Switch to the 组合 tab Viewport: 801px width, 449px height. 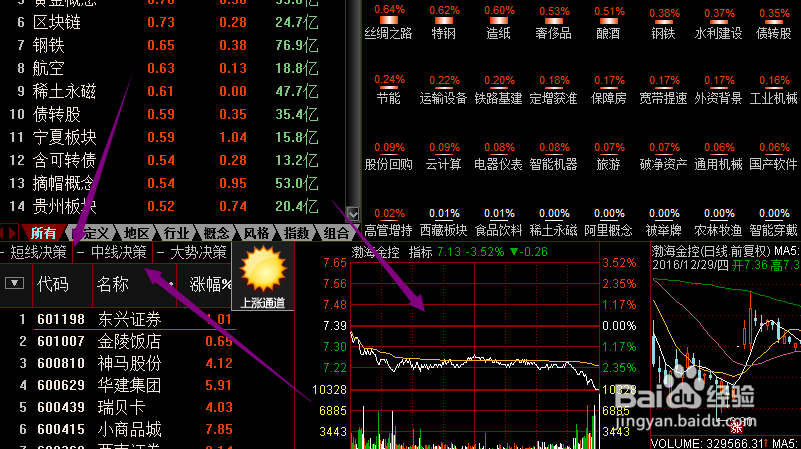coord(336,233)
